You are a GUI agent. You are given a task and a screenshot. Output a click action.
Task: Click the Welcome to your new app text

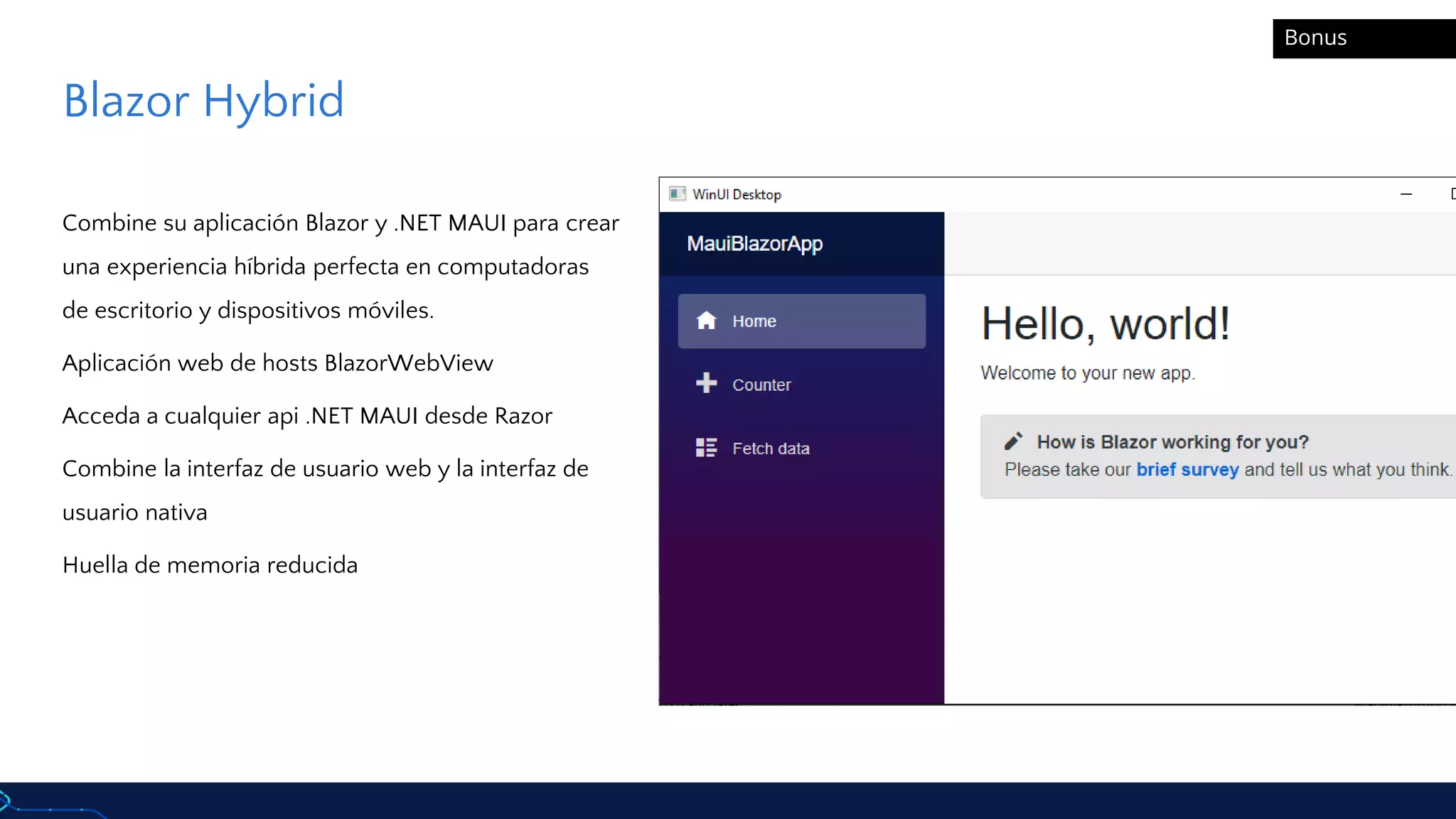pos(1088,373)
